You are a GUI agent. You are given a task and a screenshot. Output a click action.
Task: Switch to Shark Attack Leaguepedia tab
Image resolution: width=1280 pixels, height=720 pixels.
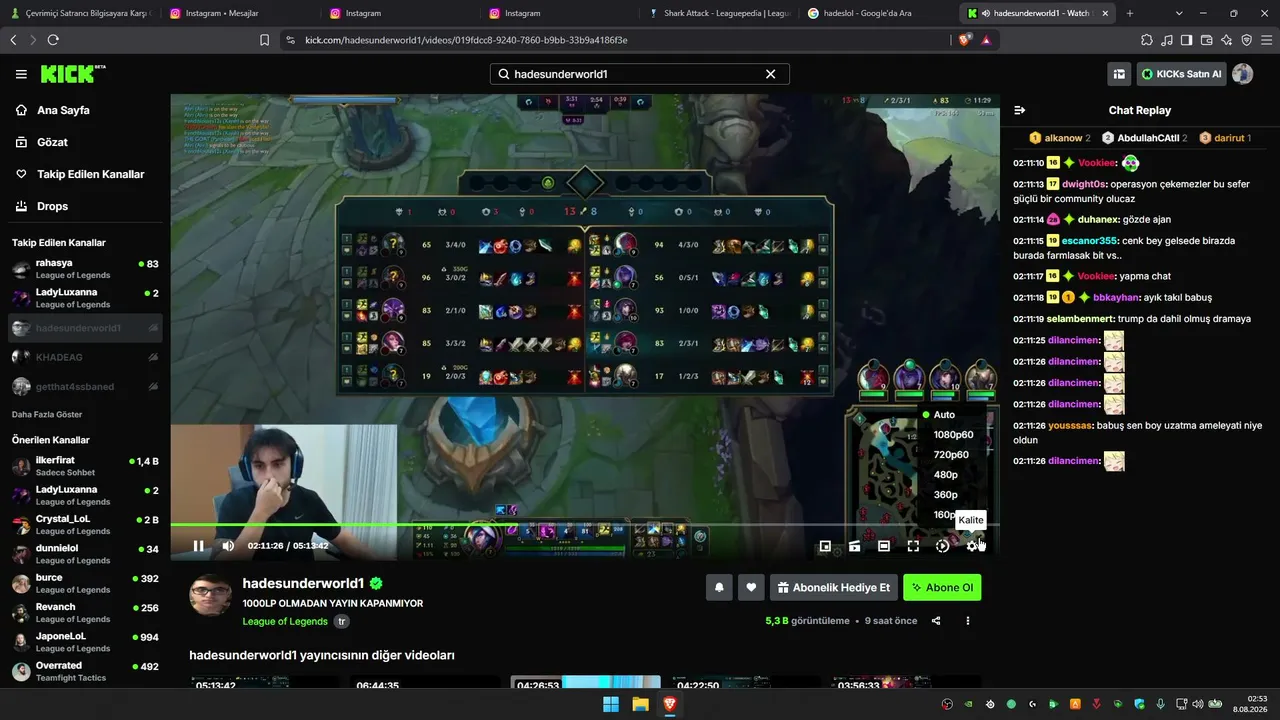click(719, 13)
